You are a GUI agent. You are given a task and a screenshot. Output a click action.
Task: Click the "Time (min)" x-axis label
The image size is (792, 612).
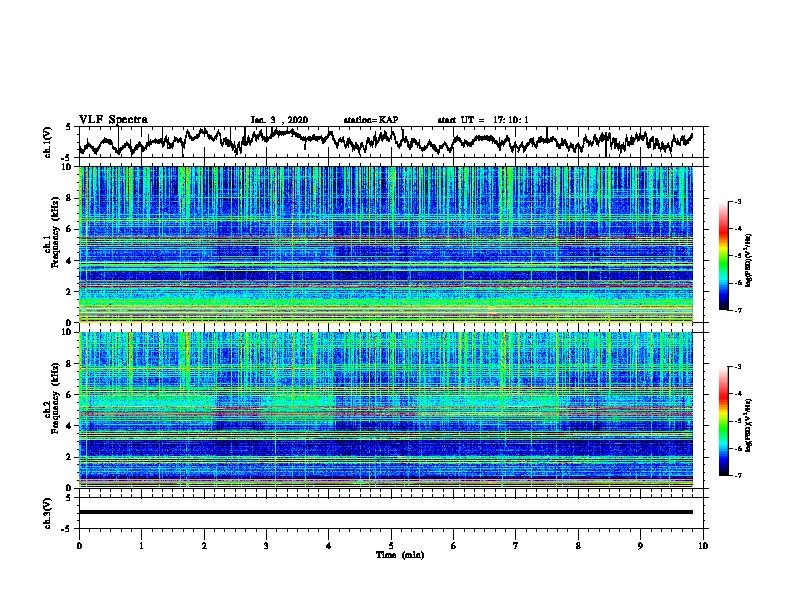(x=400, y=555)
